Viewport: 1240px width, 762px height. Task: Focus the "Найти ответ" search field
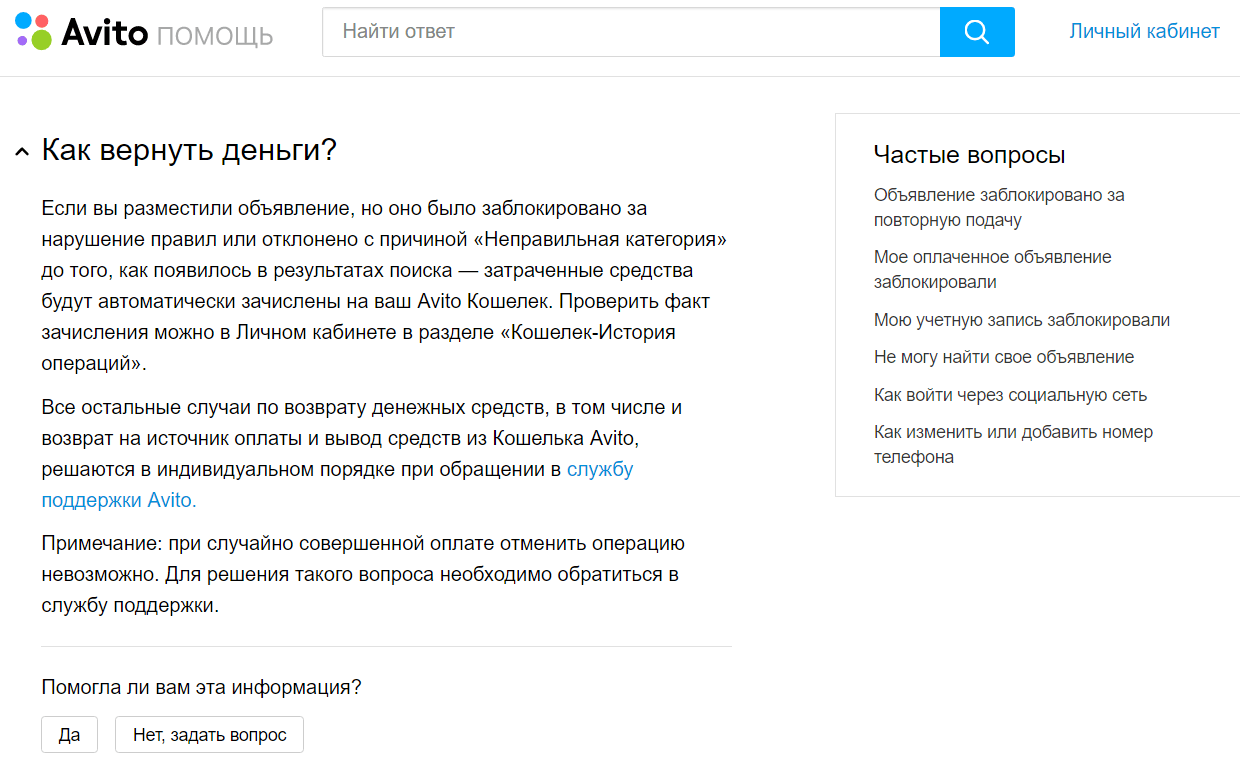[x=631, y=32]
